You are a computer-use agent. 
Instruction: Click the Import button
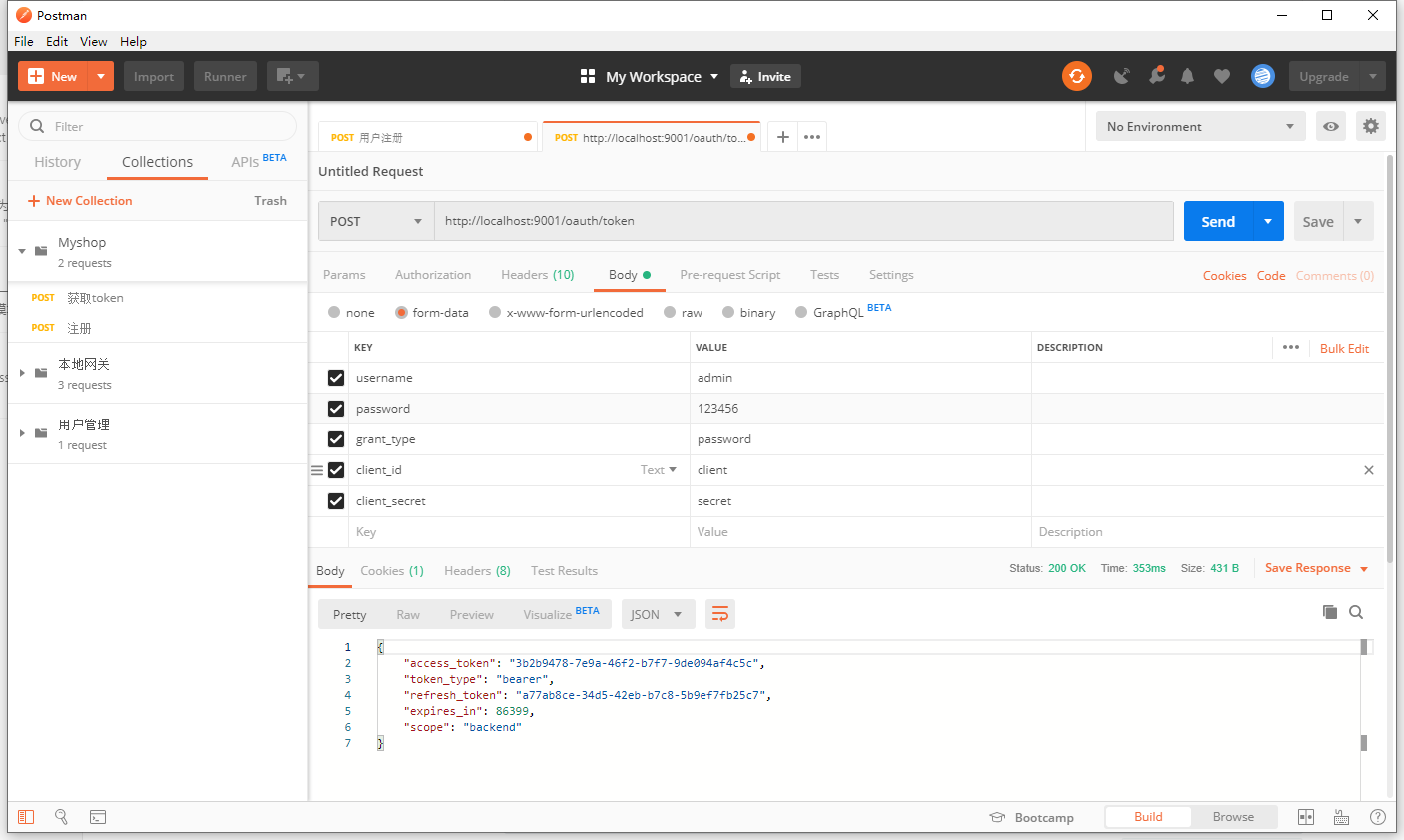tap(154, 76)
